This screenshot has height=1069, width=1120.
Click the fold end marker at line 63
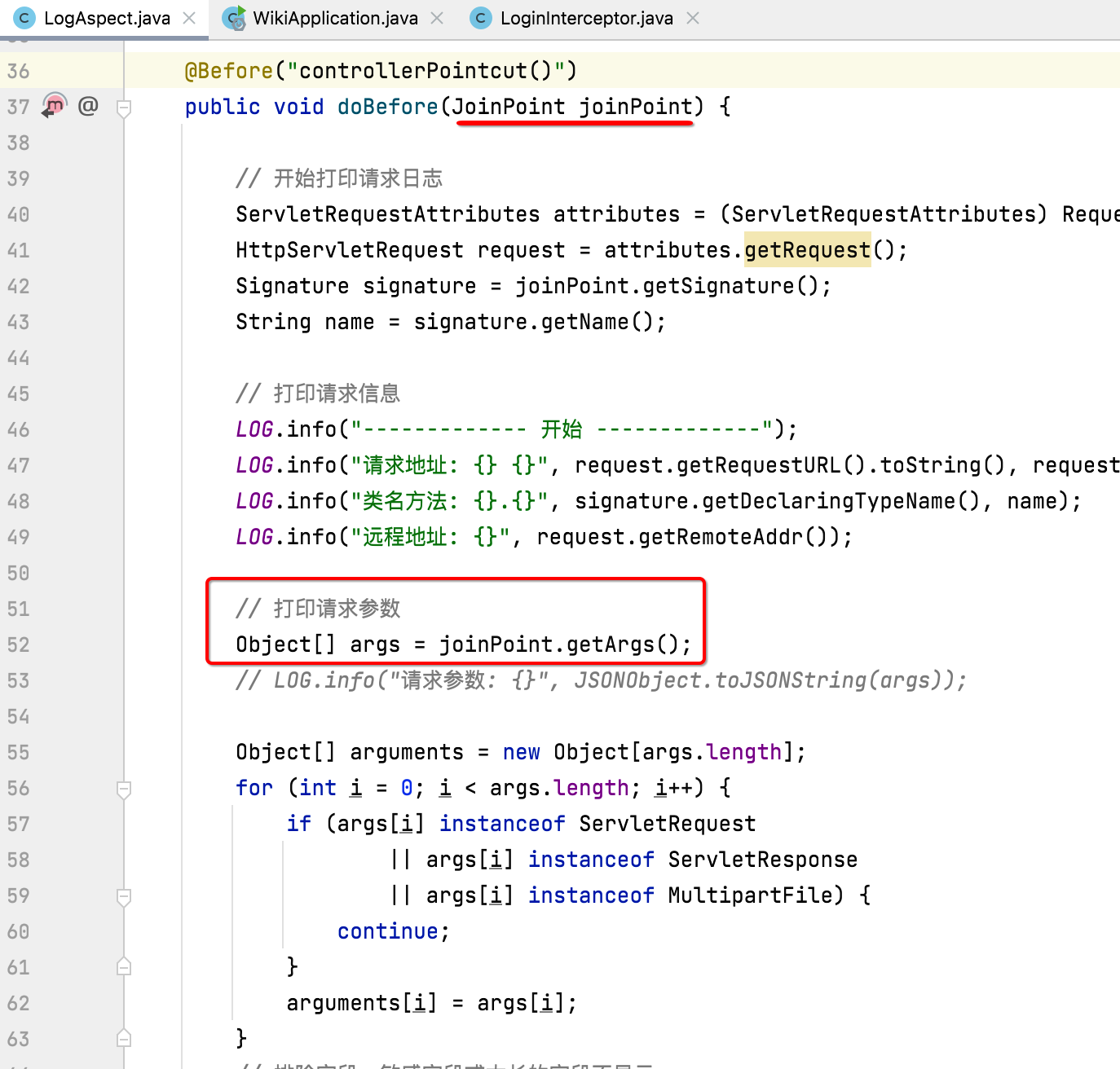click(124, 1038)
